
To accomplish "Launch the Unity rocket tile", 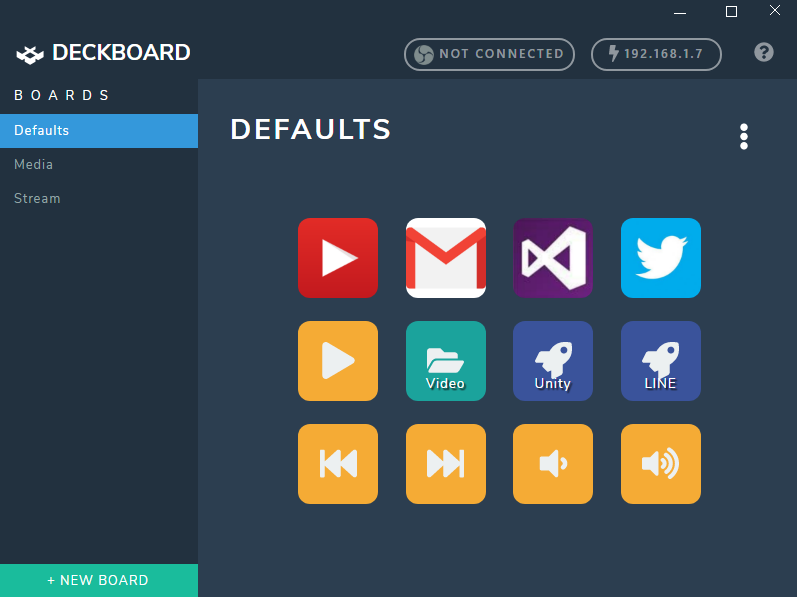I will pos(553,361).
